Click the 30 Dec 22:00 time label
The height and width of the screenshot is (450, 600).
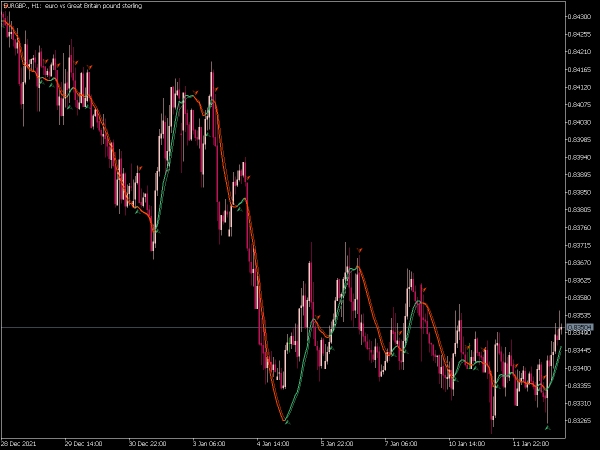(147, 443)
